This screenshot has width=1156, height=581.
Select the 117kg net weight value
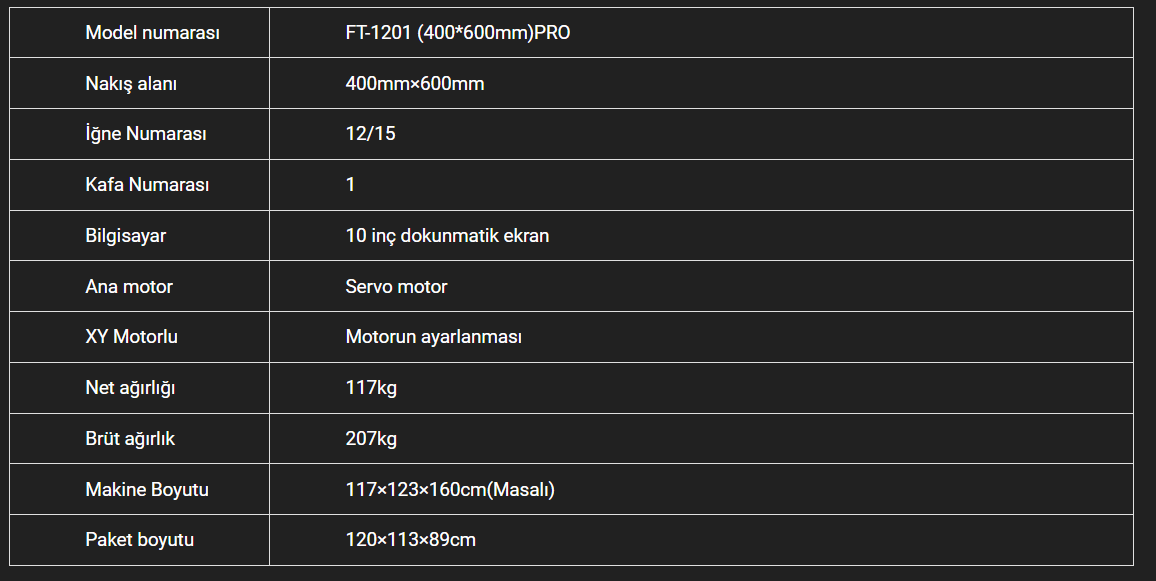pos(371,388)
